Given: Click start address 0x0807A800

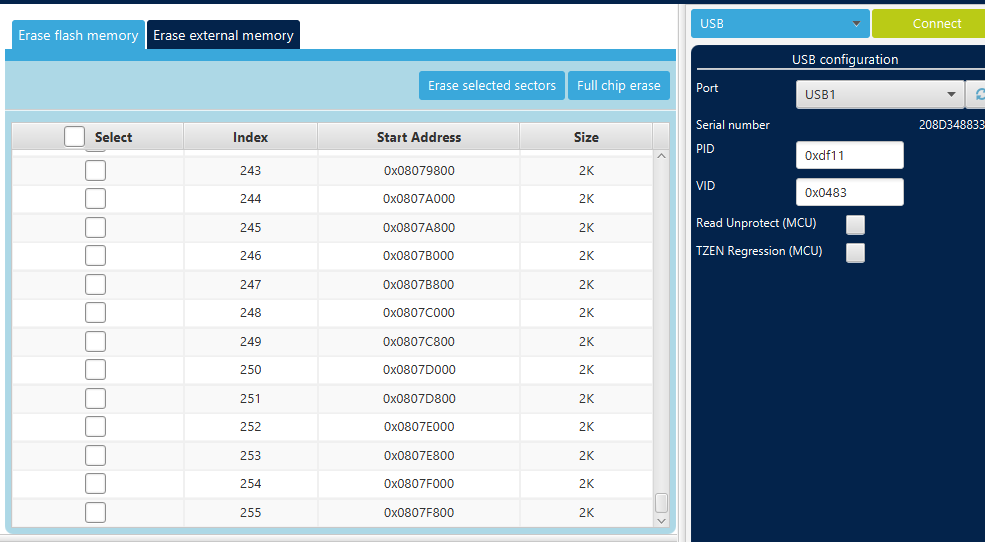Looking at the screenshot, I should tap(419, 228).
